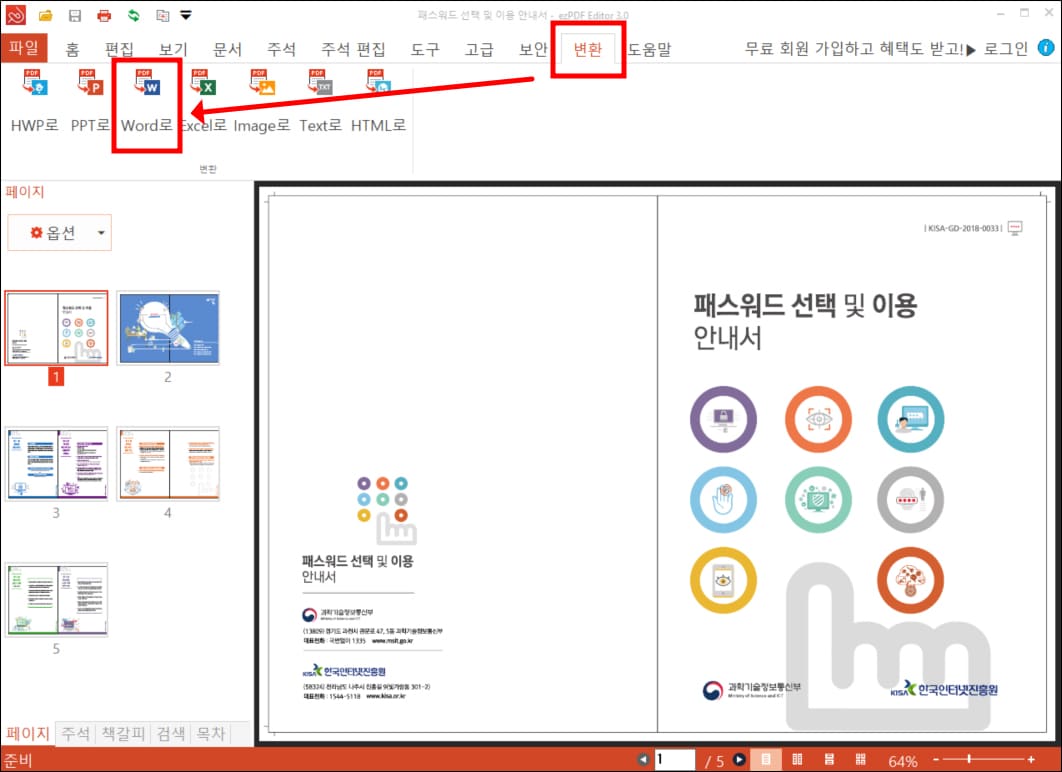Image resolution: width=1062 pixels, height=772 pixels.
Task: Open the 로그인 arrow menu
Action: coord(971,47)
